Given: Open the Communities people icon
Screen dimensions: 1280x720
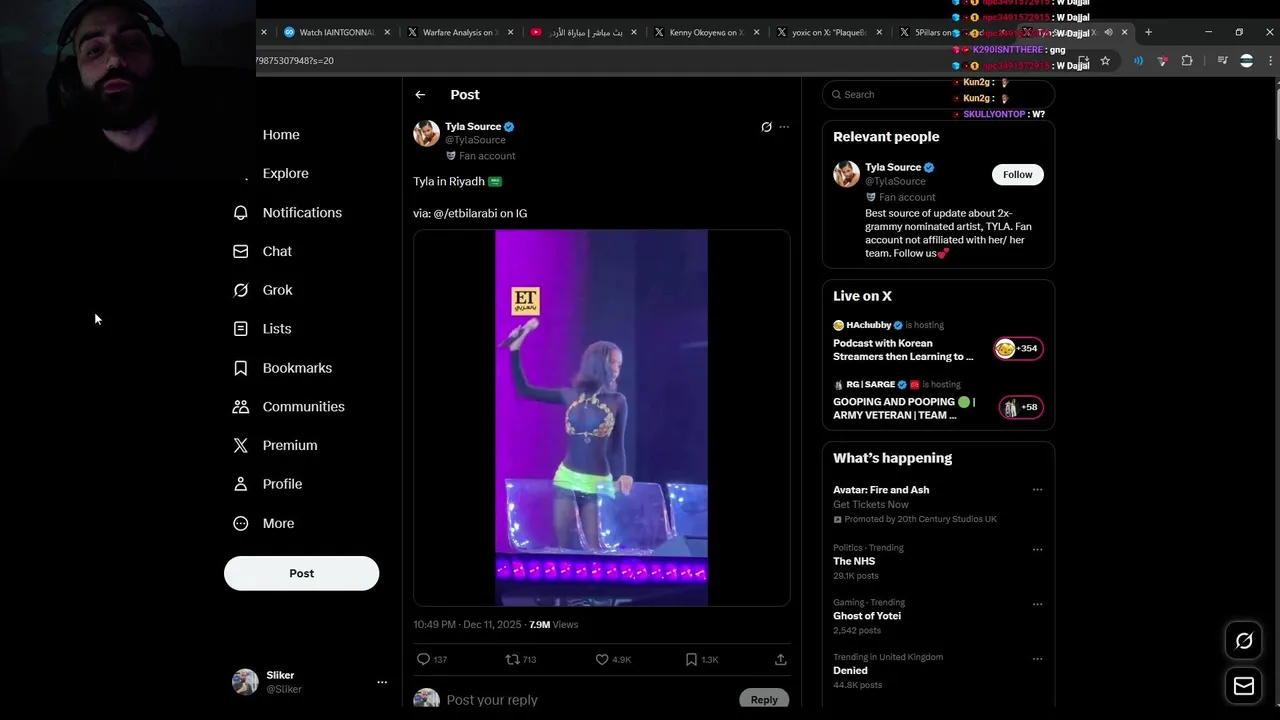Looking at the screenshot, I should click(240, 407).
